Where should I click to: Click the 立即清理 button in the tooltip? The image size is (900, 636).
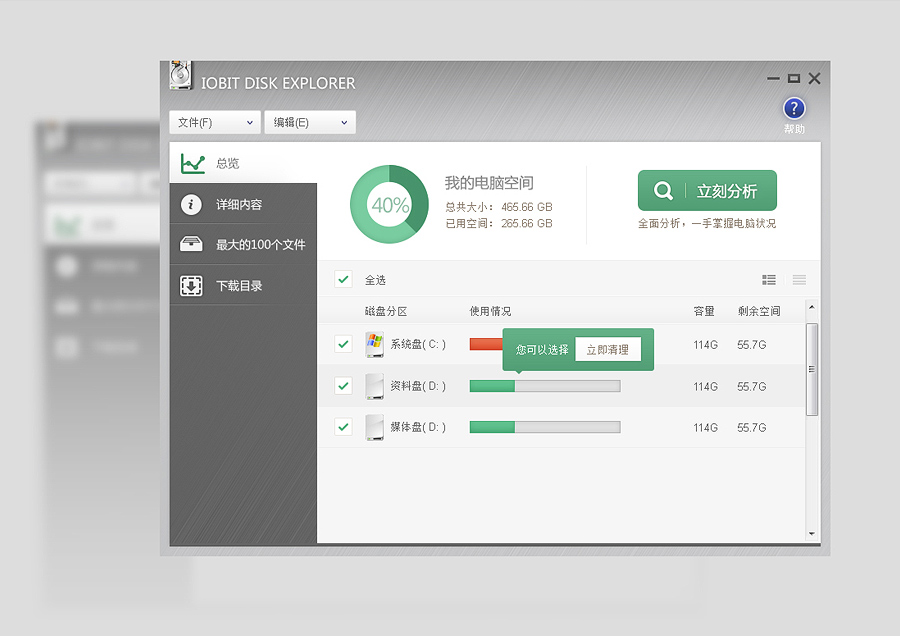[x=608, y=350]
